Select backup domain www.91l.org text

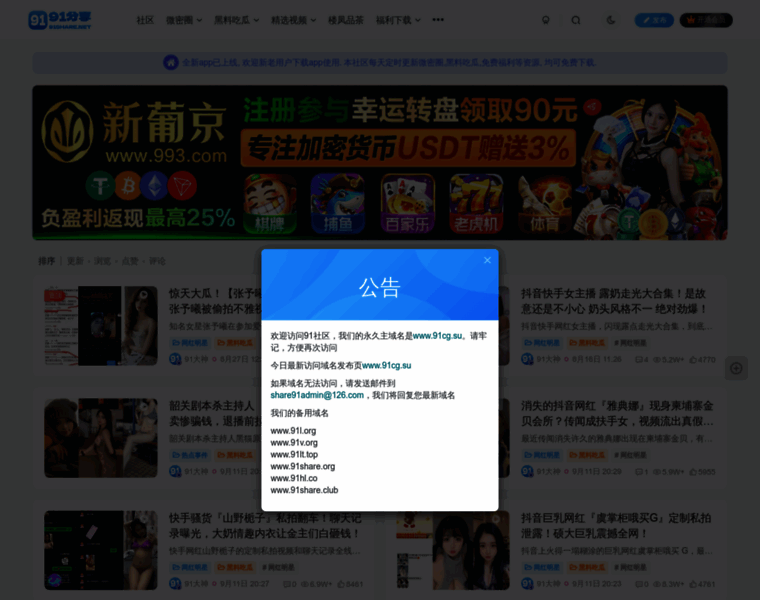click(x=293, y=431)
